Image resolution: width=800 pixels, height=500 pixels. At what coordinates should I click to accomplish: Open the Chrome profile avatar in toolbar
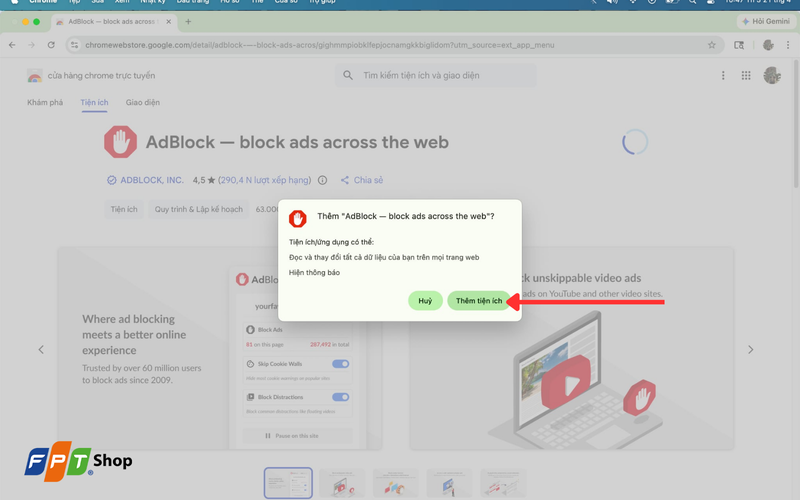click(768, 45)
